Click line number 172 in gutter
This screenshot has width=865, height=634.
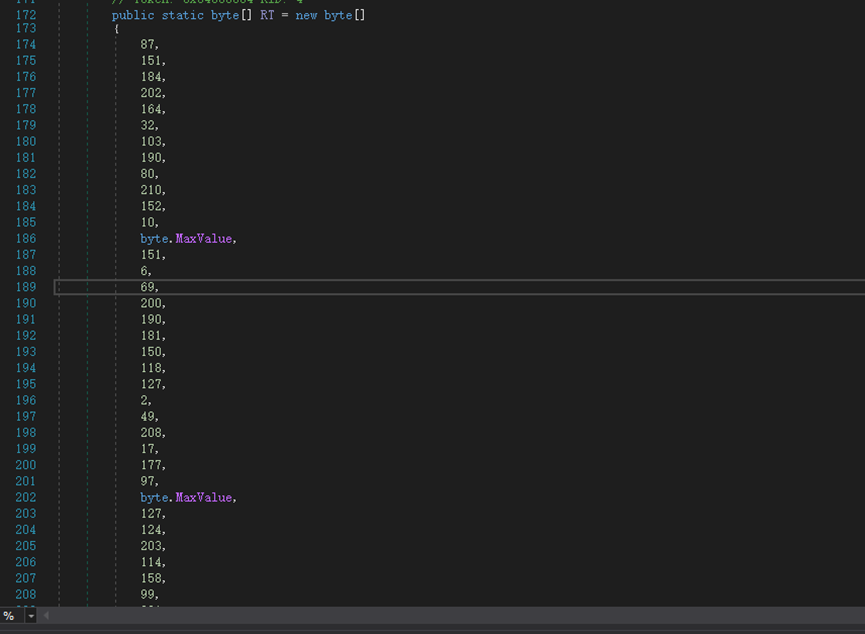tap(26, 15)
